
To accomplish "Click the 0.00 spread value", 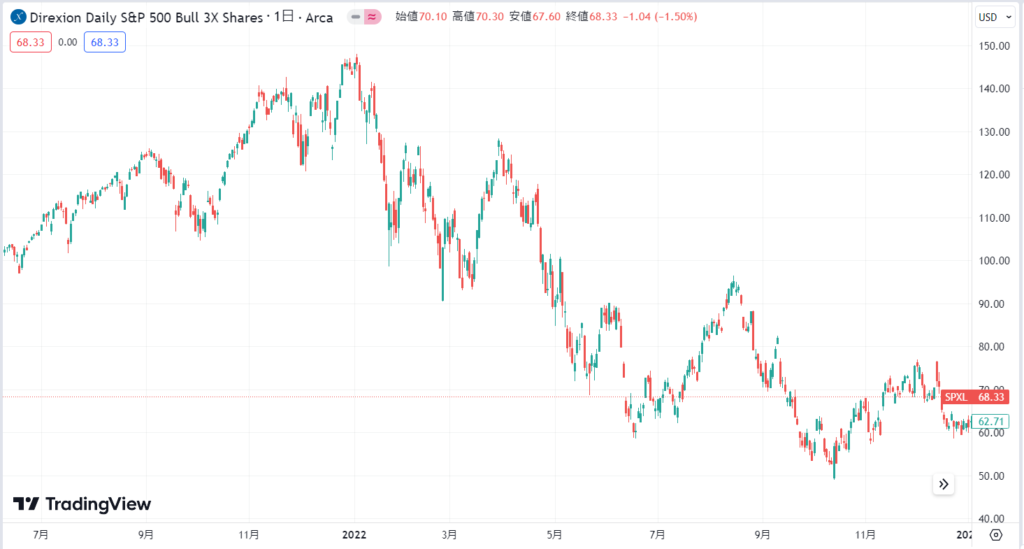I will click(x=67, y=42).
